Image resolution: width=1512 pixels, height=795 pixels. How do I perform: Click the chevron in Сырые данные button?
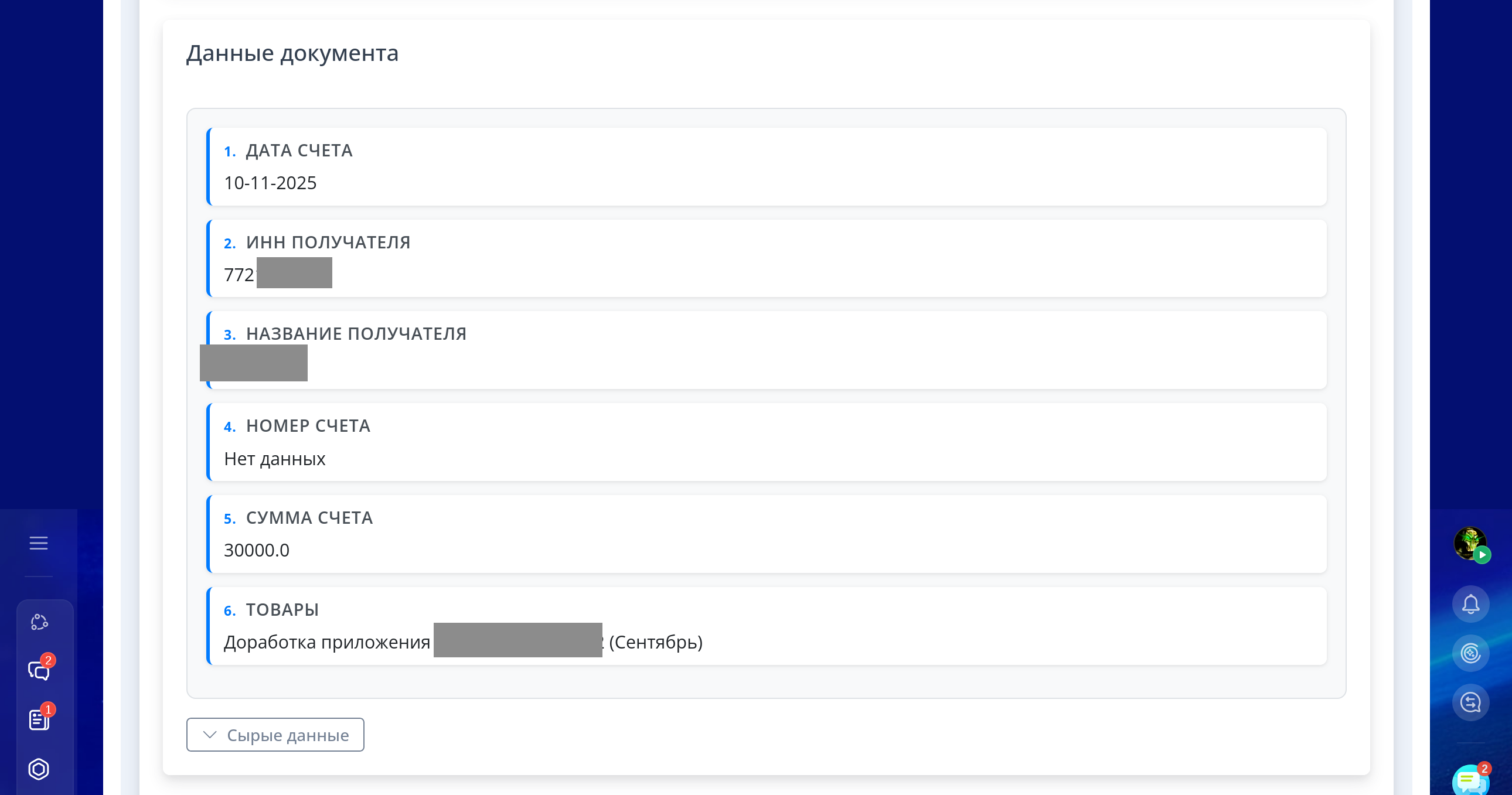coord(210,735)
